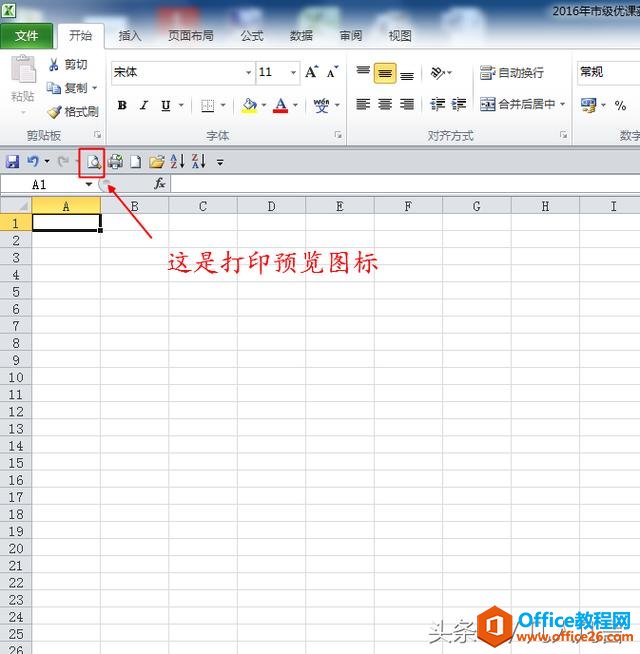Viewport: 640px width, 654px height.
Task: Enable Wrap Text (自动换行)
Action: pyautogui.click(x=511, y=73)
